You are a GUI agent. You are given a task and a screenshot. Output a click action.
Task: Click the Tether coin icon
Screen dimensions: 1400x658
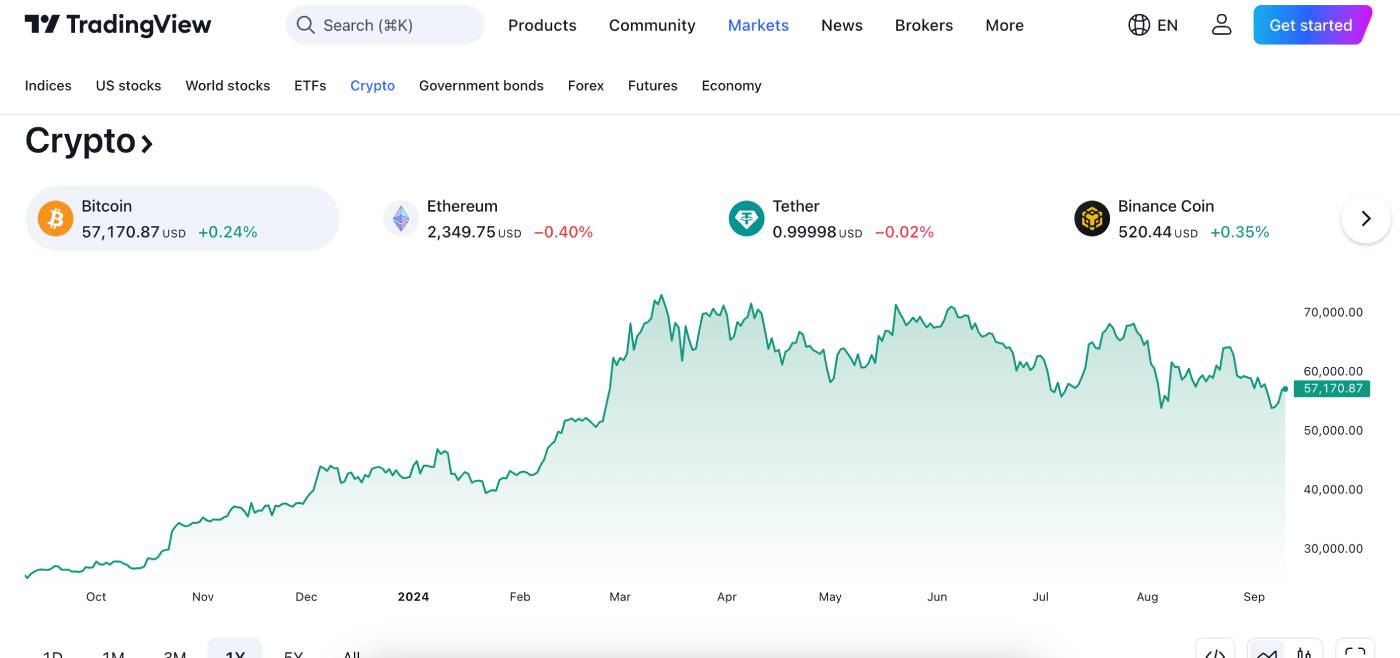pyautogui.click(x=746, y=218)
